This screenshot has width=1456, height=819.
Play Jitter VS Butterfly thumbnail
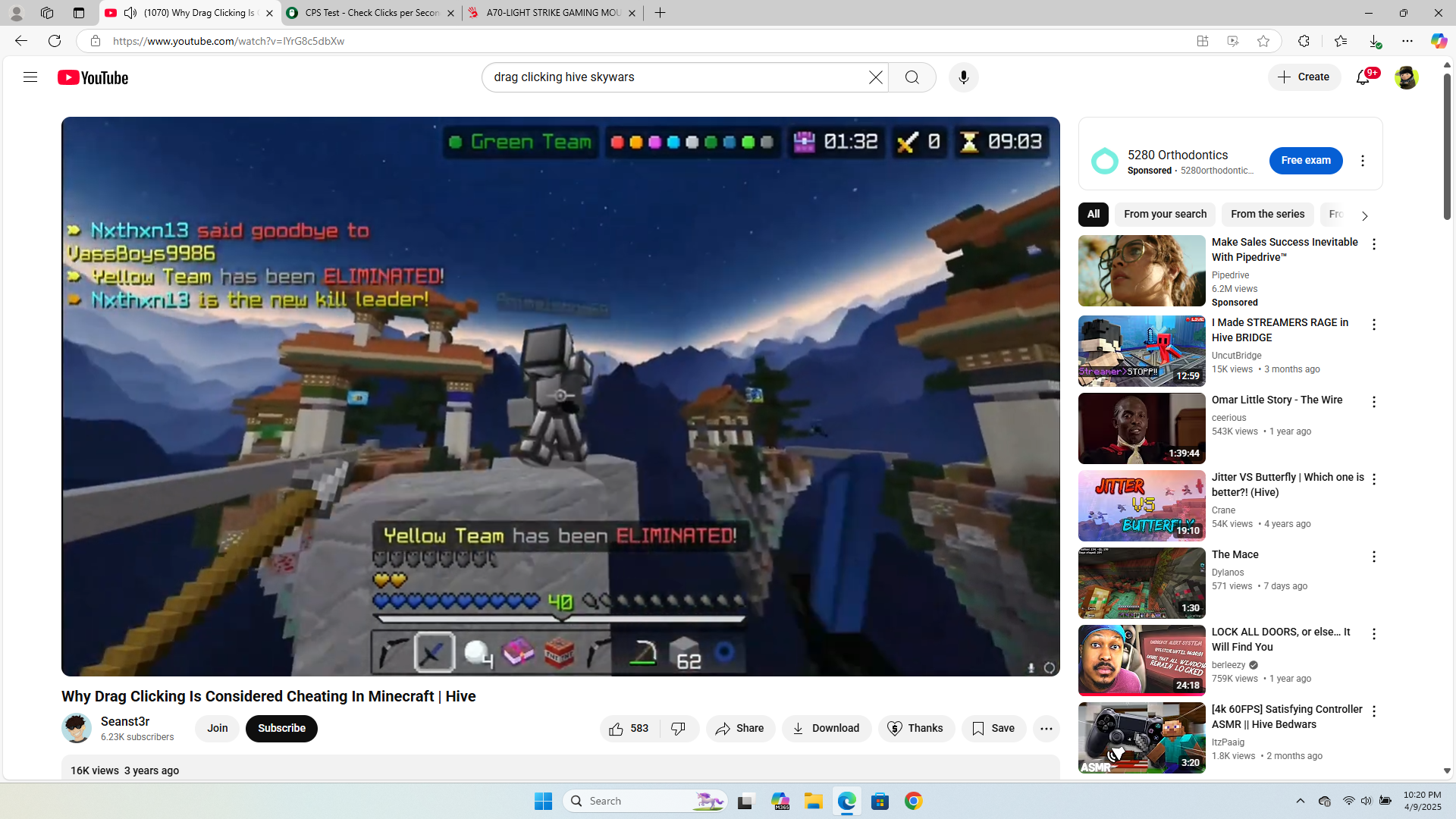pos(1142,506)
